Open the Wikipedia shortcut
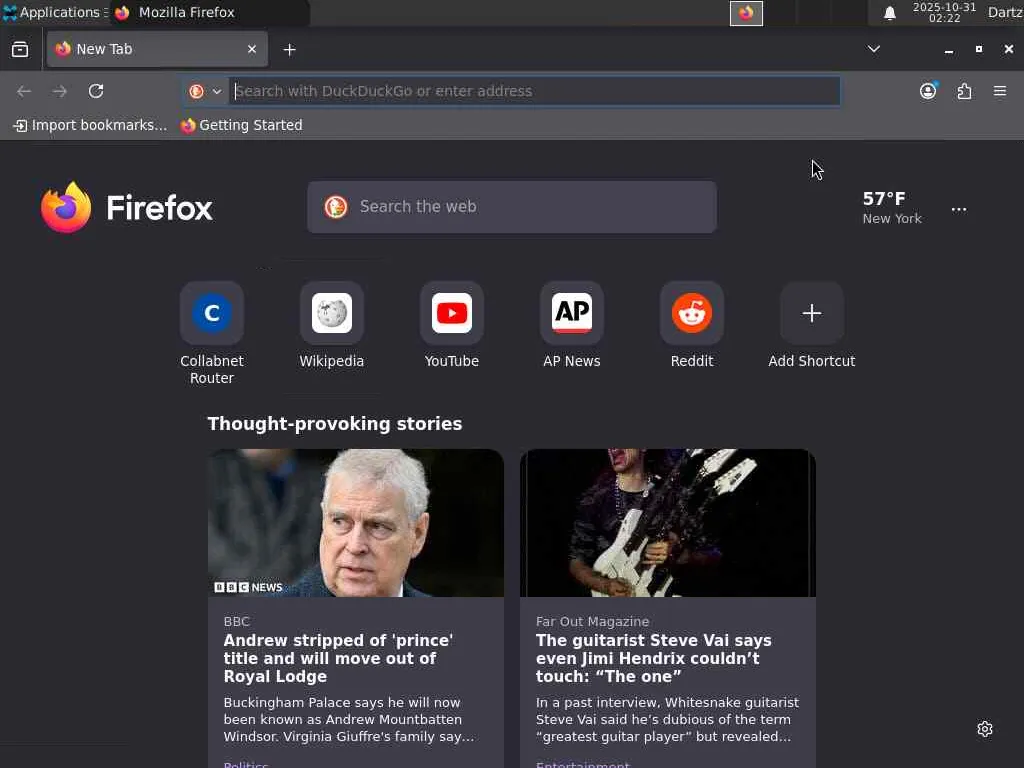 tap(332, 326)
